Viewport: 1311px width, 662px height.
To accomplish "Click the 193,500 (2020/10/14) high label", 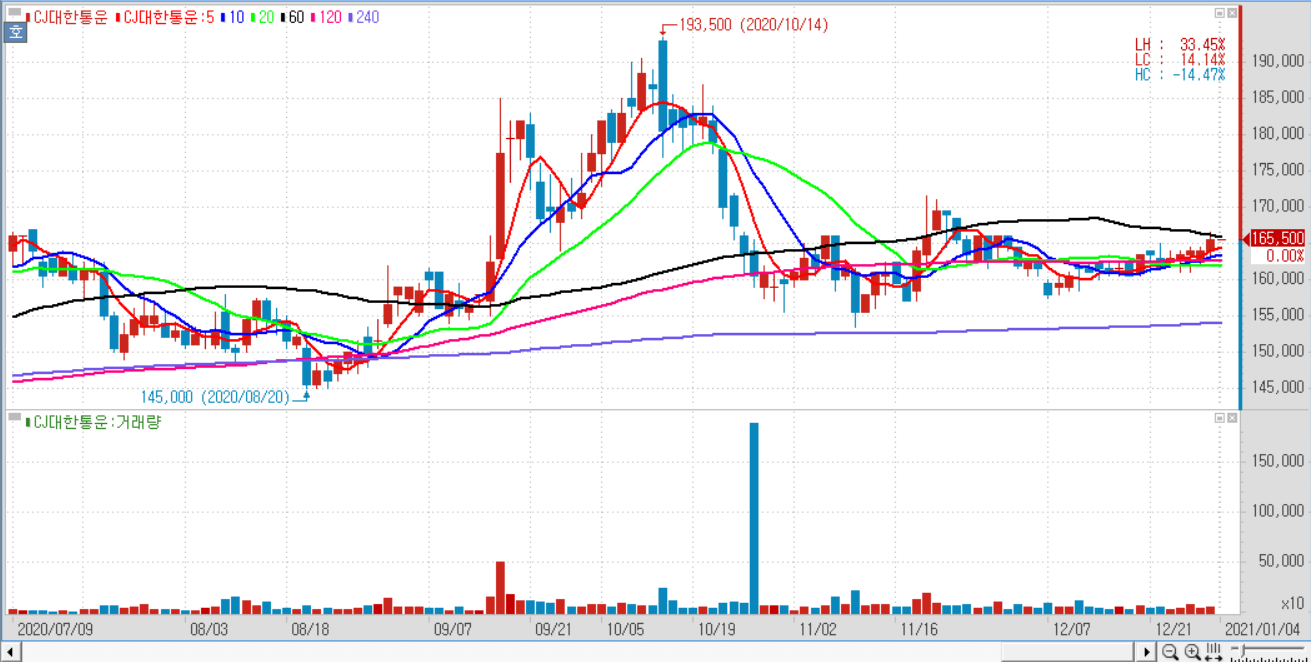I will pos(753,25).
